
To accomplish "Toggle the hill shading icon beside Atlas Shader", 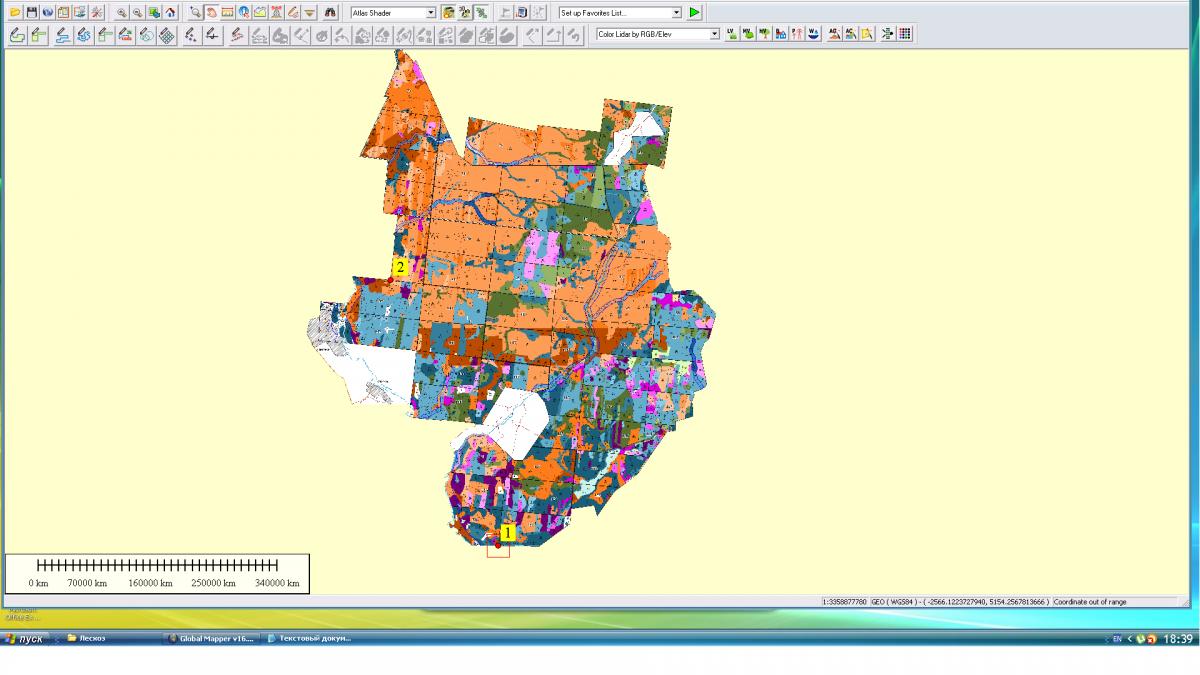I will [x=448, y=13].
